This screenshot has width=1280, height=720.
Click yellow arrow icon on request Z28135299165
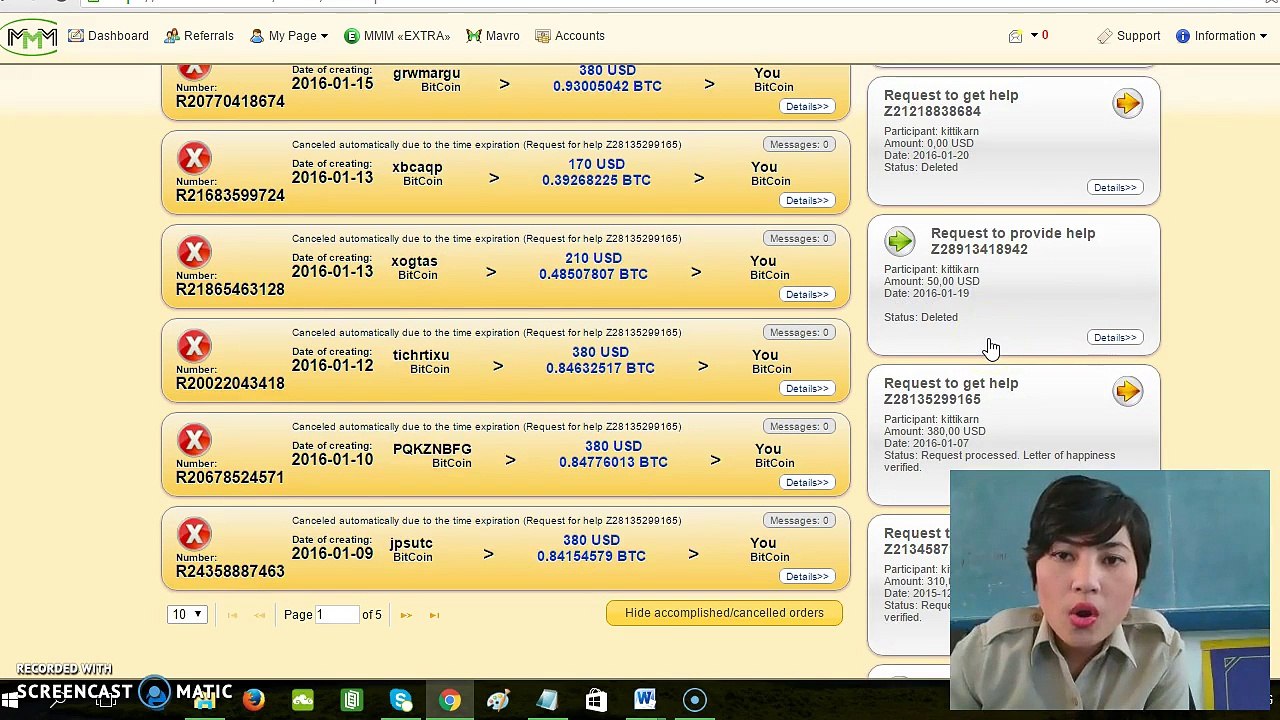point(1127,391)
